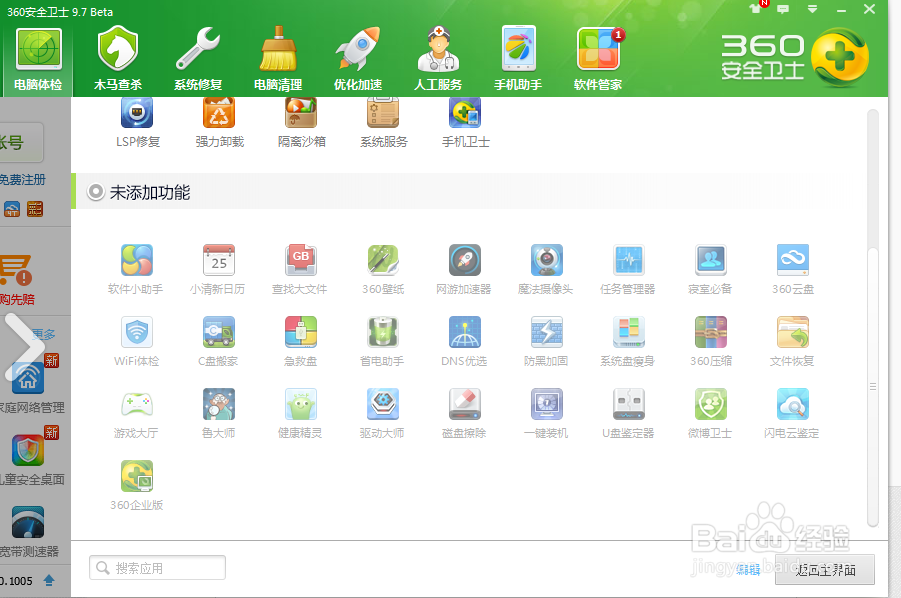Viewport: 901px width, 598px height.
Task: Launch the 手机卫士 icon
Action: click(x=464, y=113)
